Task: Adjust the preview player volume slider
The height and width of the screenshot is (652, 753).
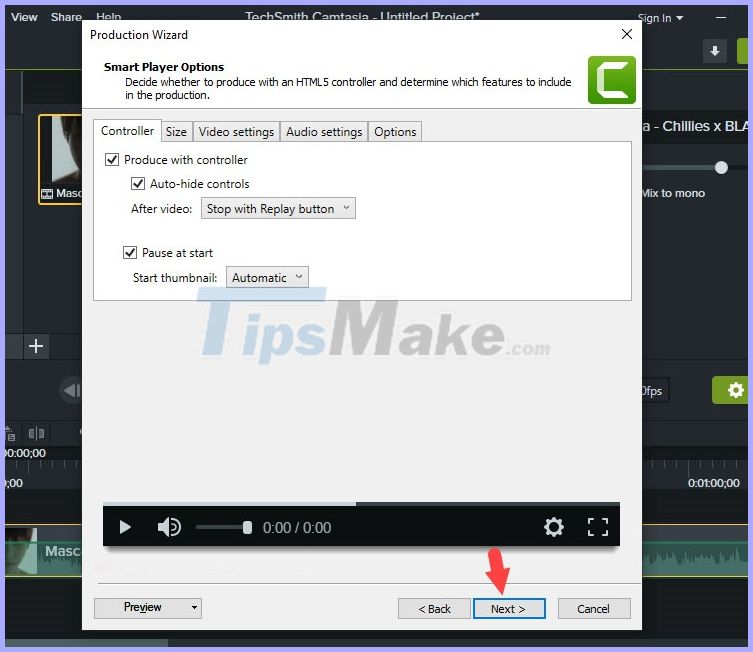Action: pos(224,528)
